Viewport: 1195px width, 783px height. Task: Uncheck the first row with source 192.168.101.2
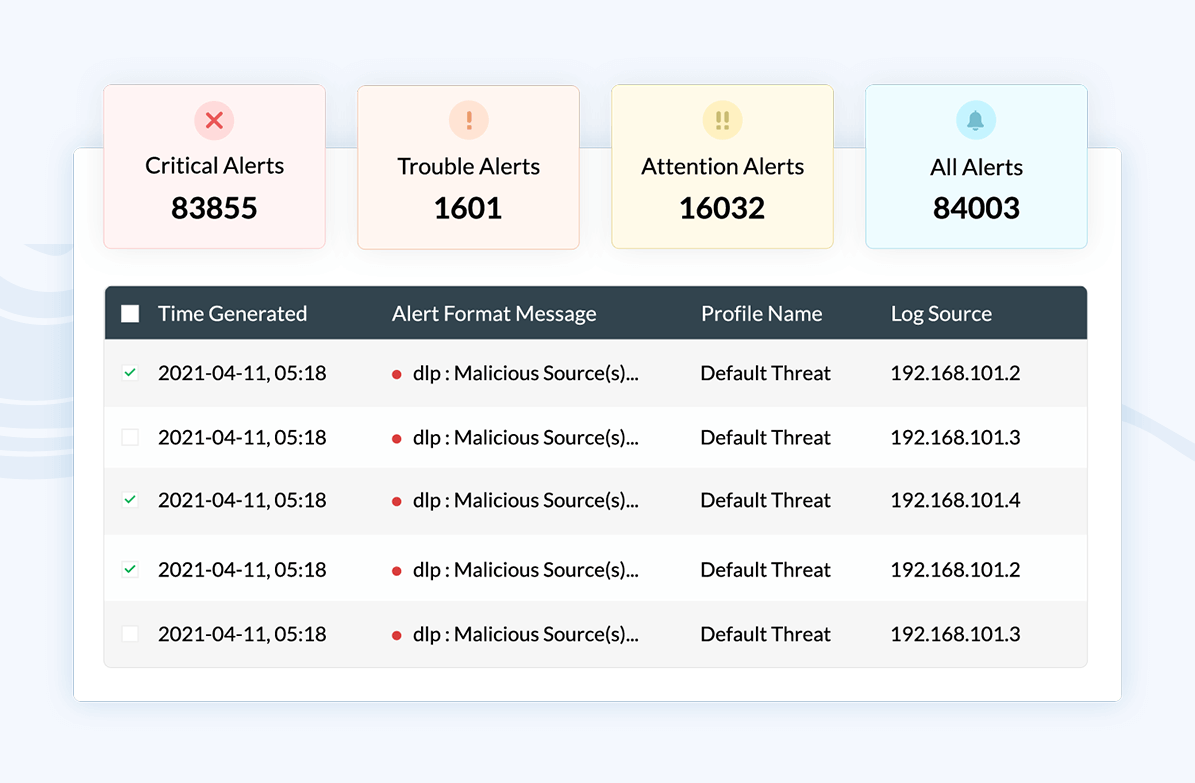[130, 373]
